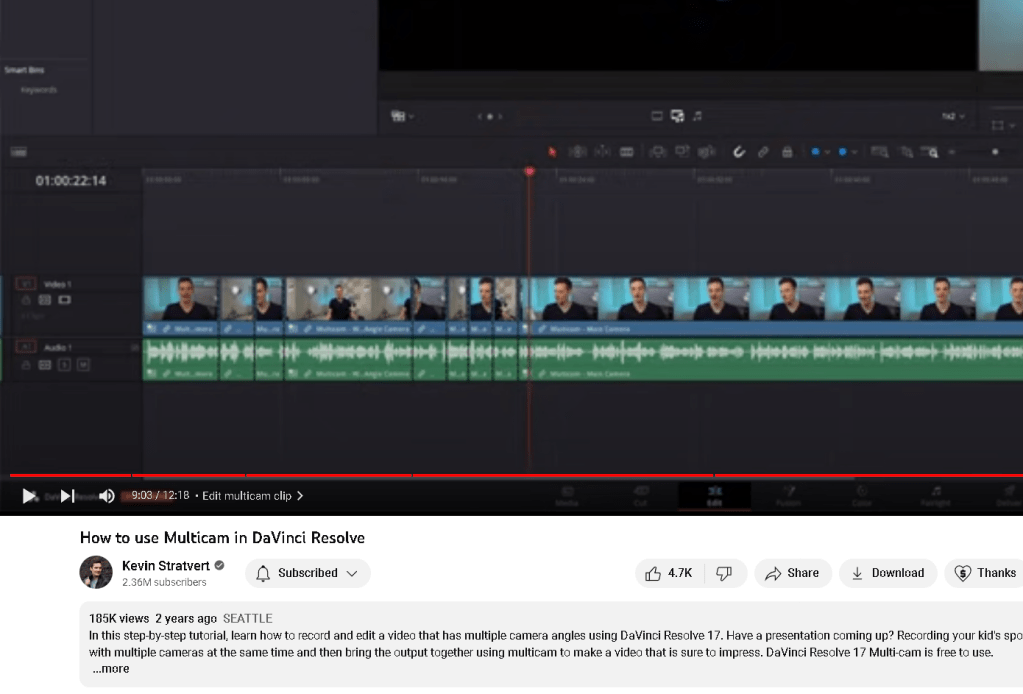The image size is (1023, 694).
Task: Click the Overwrite Clip toolbar icon
Action: coord(682,151)
